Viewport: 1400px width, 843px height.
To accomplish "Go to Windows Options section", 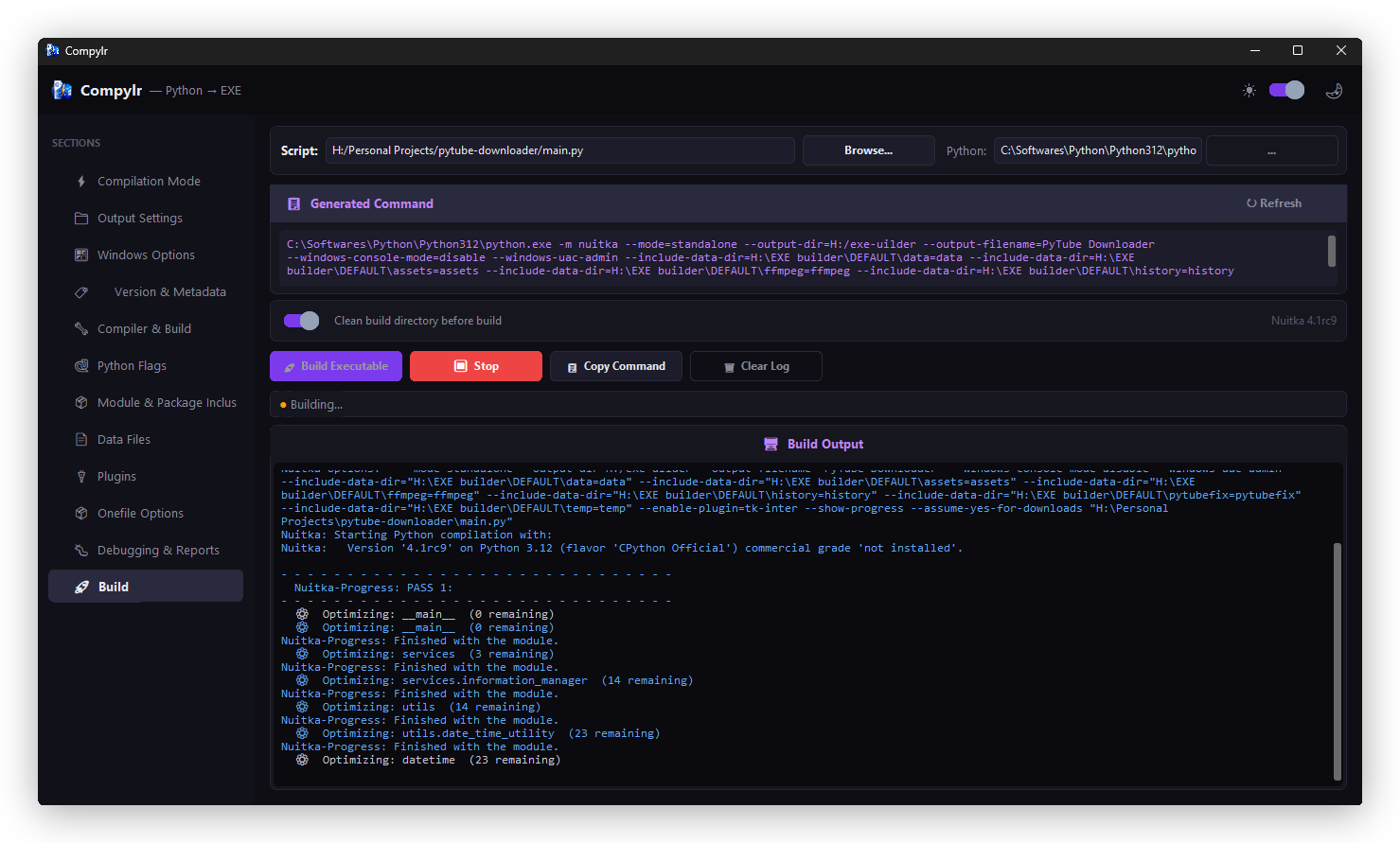I will pos(146,255).
